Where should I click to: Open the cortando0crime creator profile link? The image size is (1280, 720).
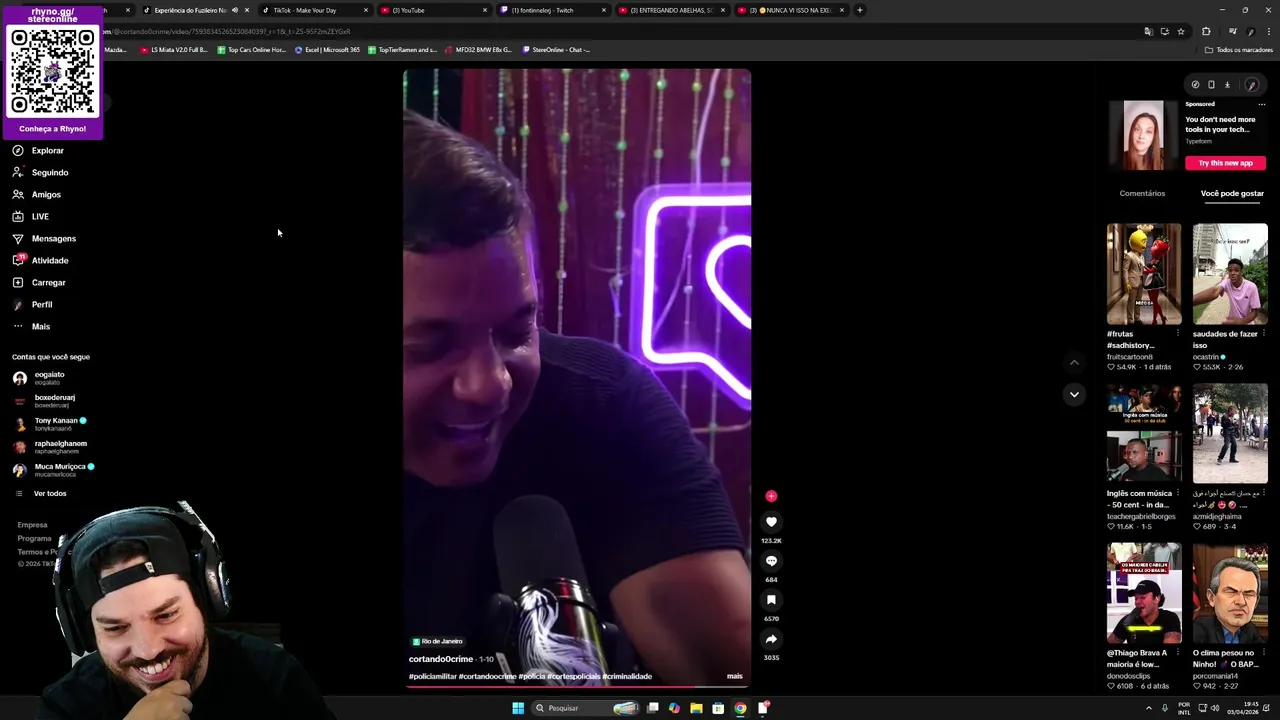(x=441, y=659)
